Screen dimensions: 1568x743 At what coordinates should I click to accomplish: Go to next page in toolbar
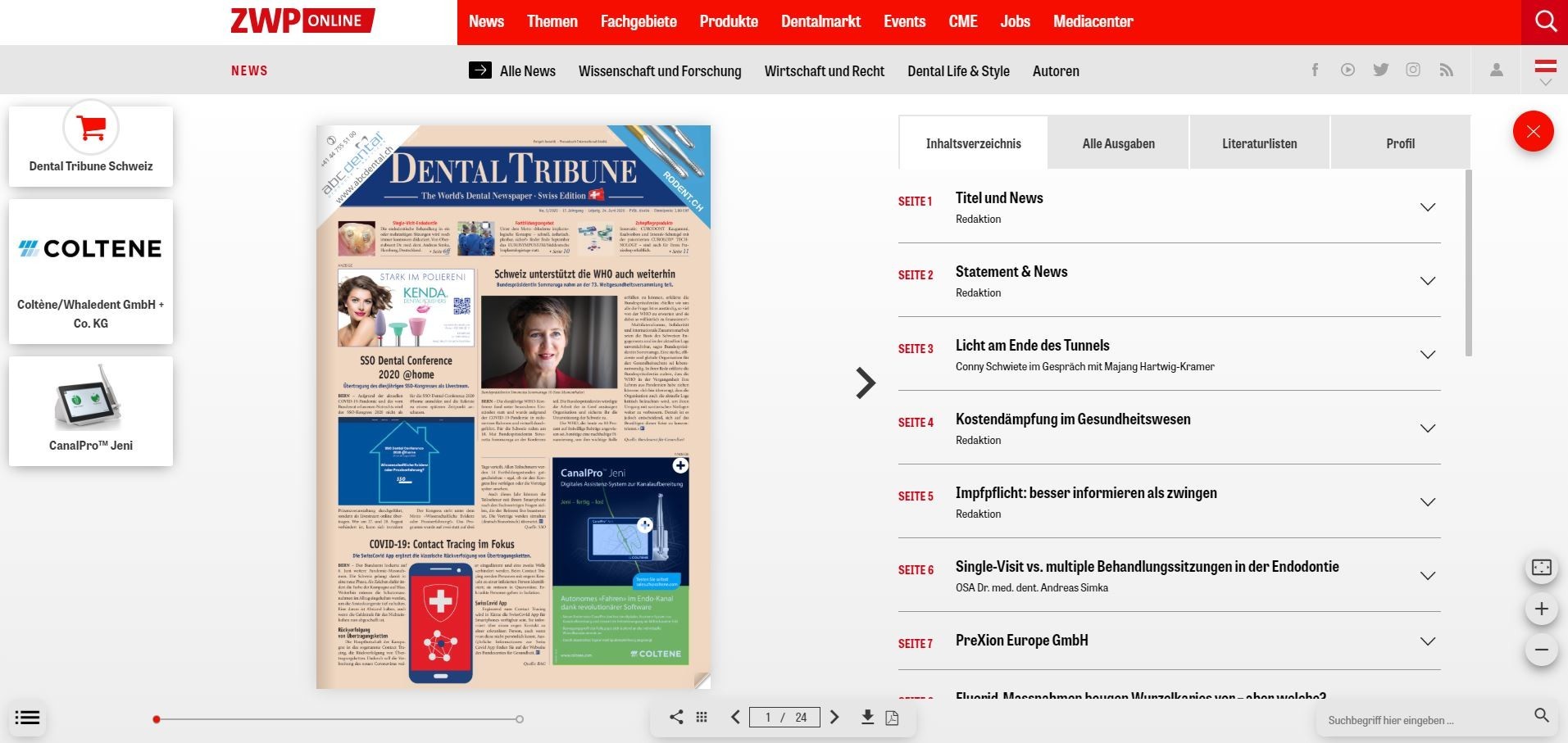click(x=834, y=718)
